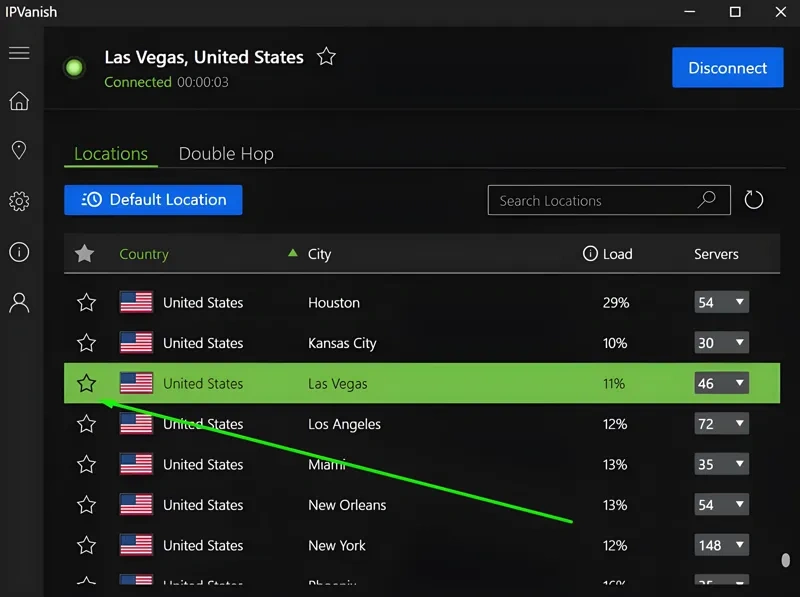The image size is (800, 597).
Task: Select the Locations tab
Action: (x=111, y=154)
